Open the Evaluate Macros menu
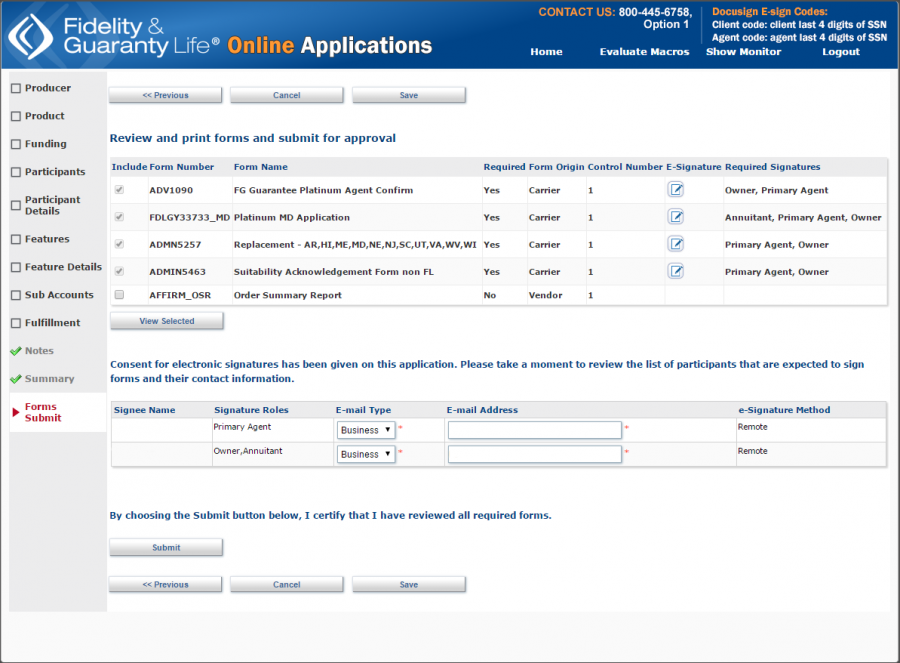Viewport: 900px width, 663px height. pyautogui.click(x=644, y=52)
